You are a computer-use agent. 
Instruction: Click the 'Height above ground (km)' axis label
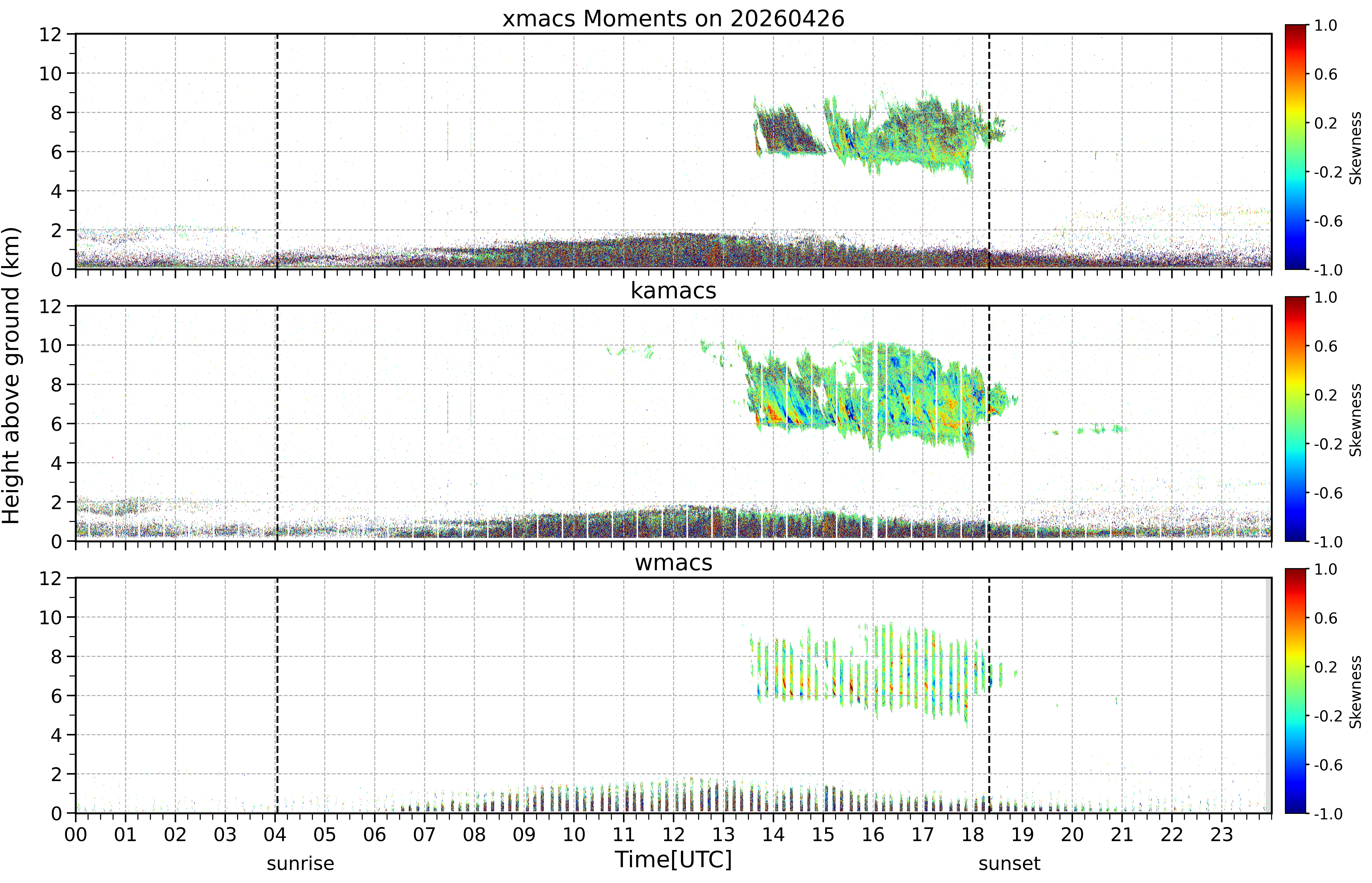tap(11, 376)
